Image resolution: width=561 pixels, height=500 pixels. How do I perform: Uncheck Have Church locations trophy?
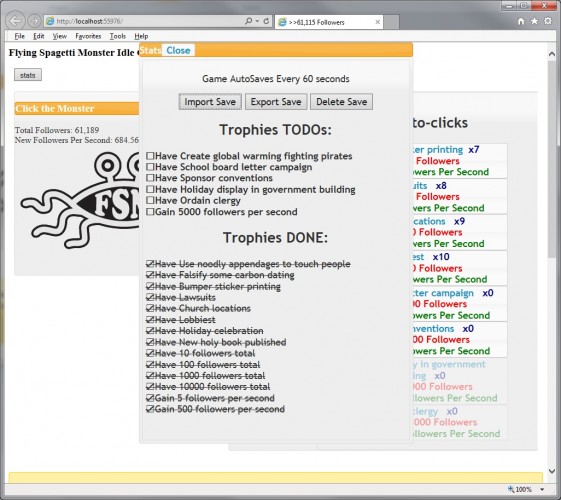click(150, 308)
